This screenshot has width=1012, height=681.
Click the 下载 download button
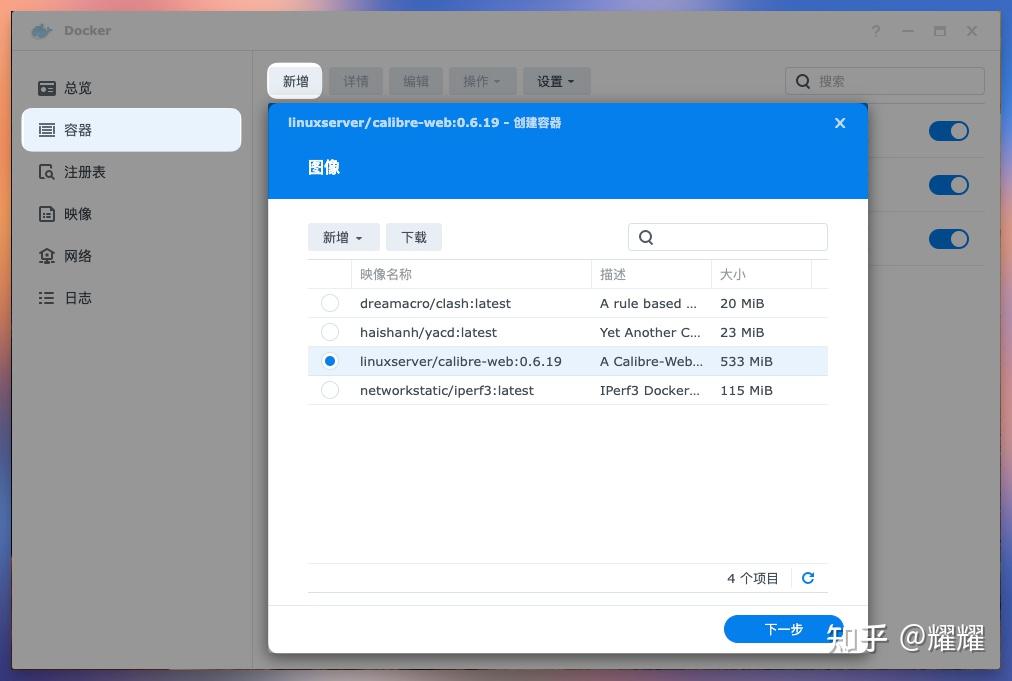[x=414, y=237]
